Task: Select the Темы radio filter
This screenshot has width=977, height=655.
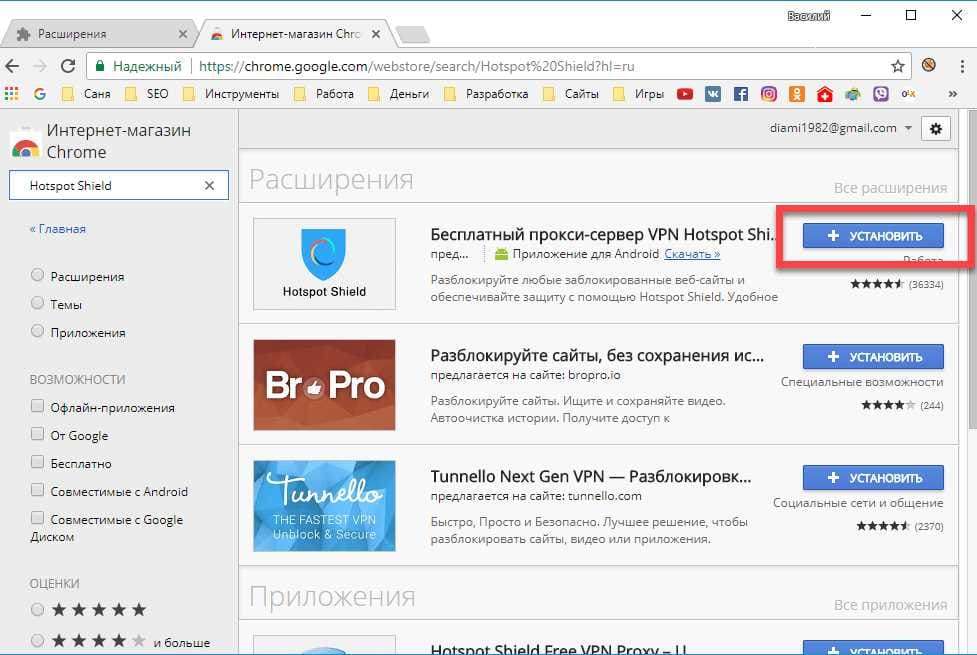Action: 37,303
